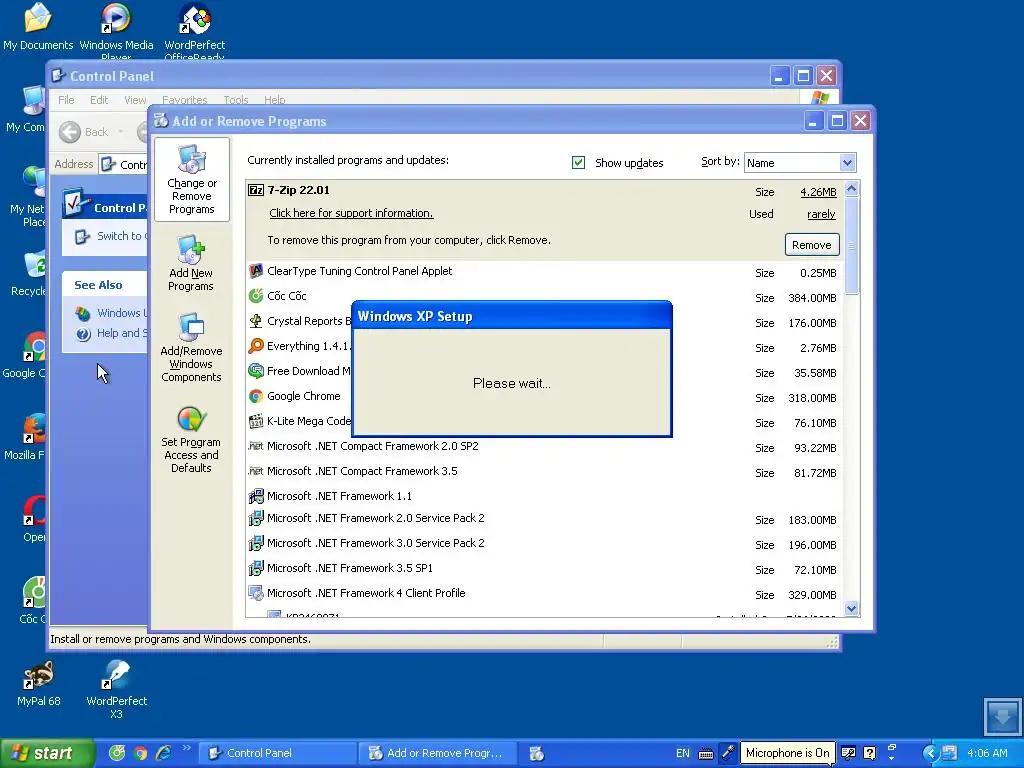Click the program list scrollbar thumb
The height and width of the screenshot is (768, 1024).
click(851, 246)
